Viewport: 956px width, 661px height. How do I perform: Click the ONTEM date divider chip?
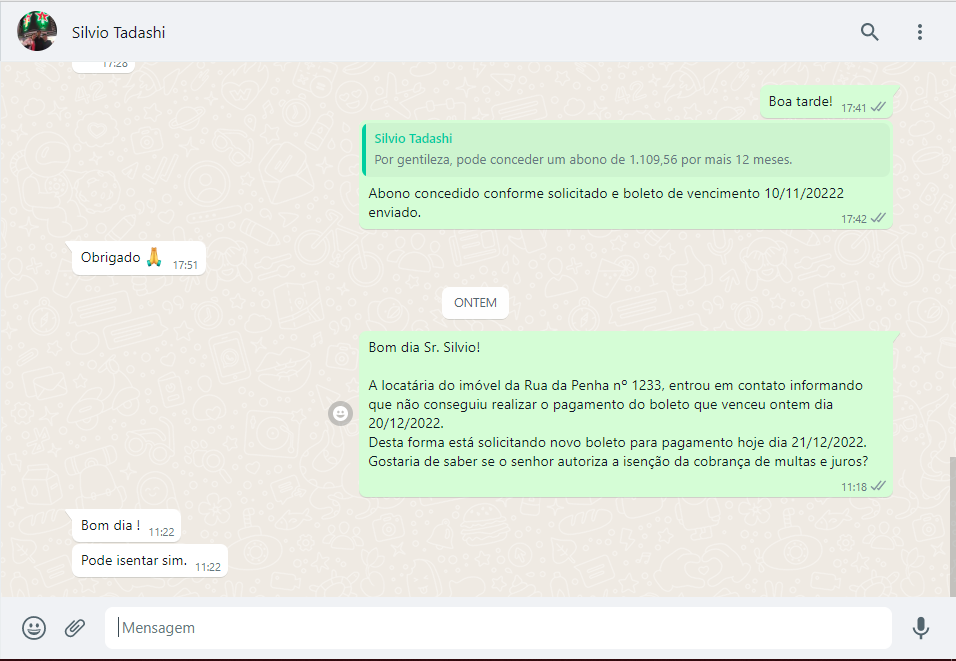tap(475, 302)
